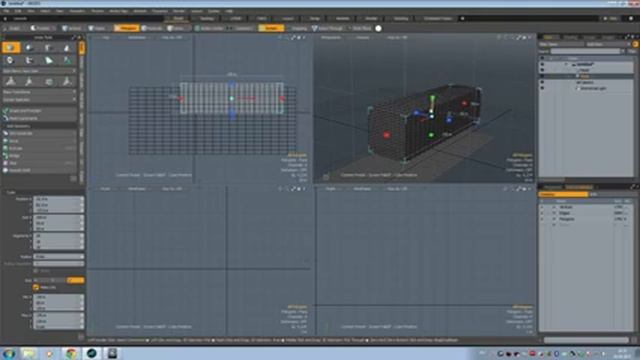Switch to the Topology layout tab
Screen dimensions: 640x360
coord(207,18)
